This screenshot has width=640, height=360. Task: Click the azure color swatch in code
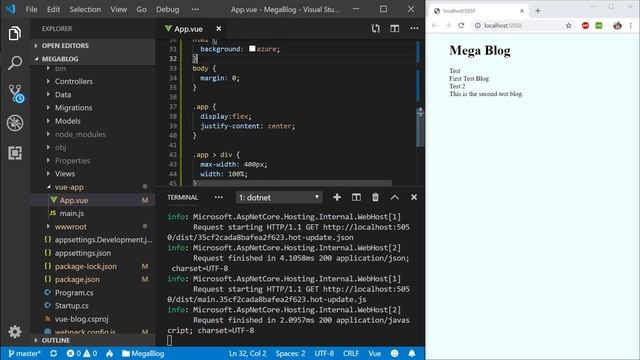coord(252,49)
